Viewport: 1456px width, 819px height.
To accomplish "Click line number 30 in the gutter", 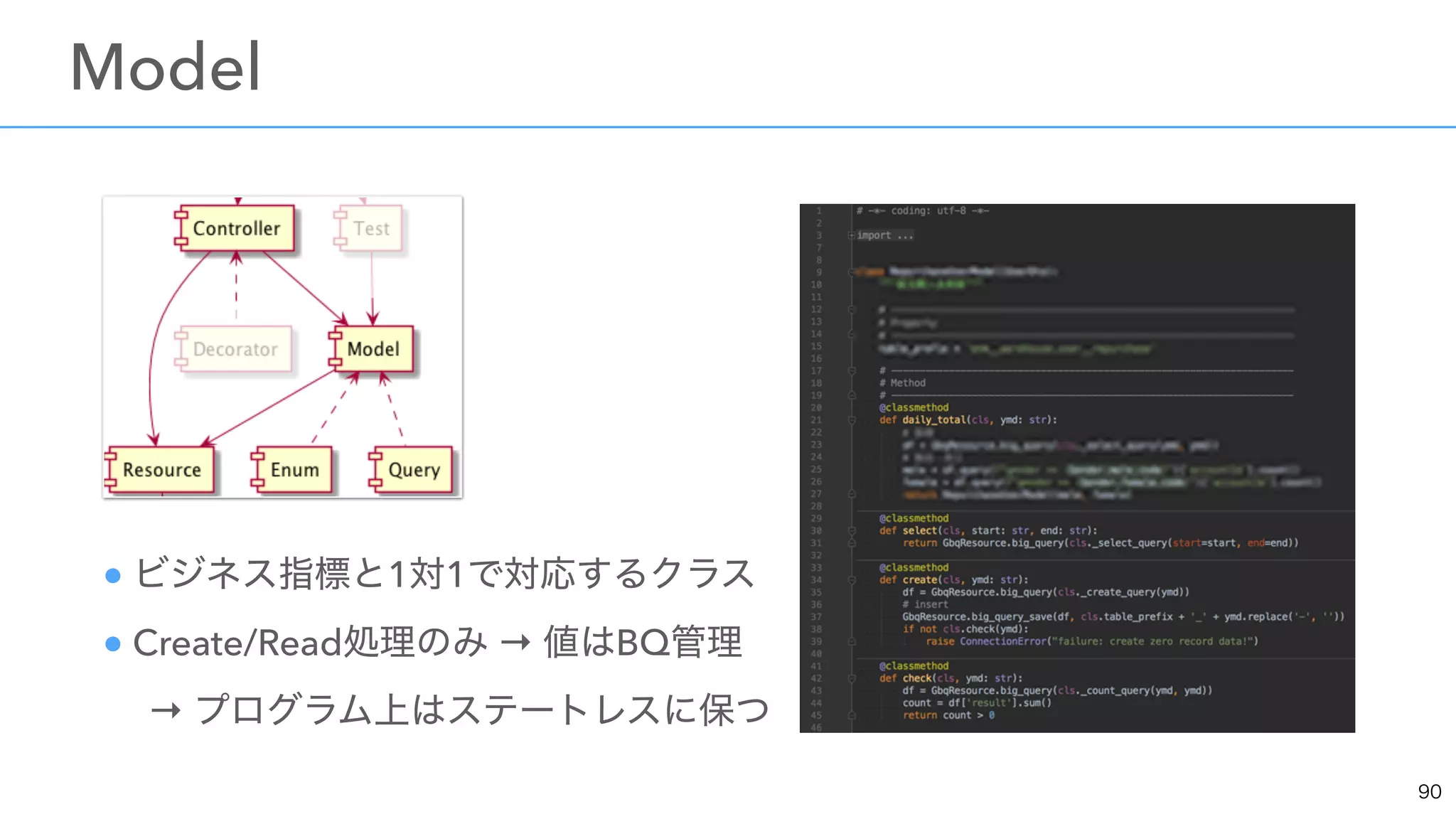I will tap(816, 531).
